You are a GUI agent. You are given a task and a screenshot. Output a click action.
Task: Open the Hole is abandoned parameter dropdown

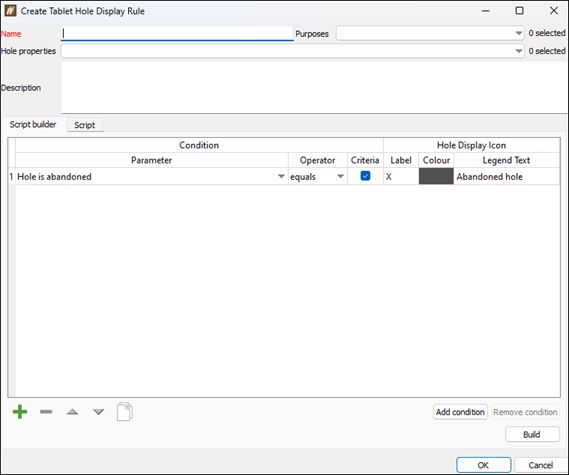(x=281, y=177)
